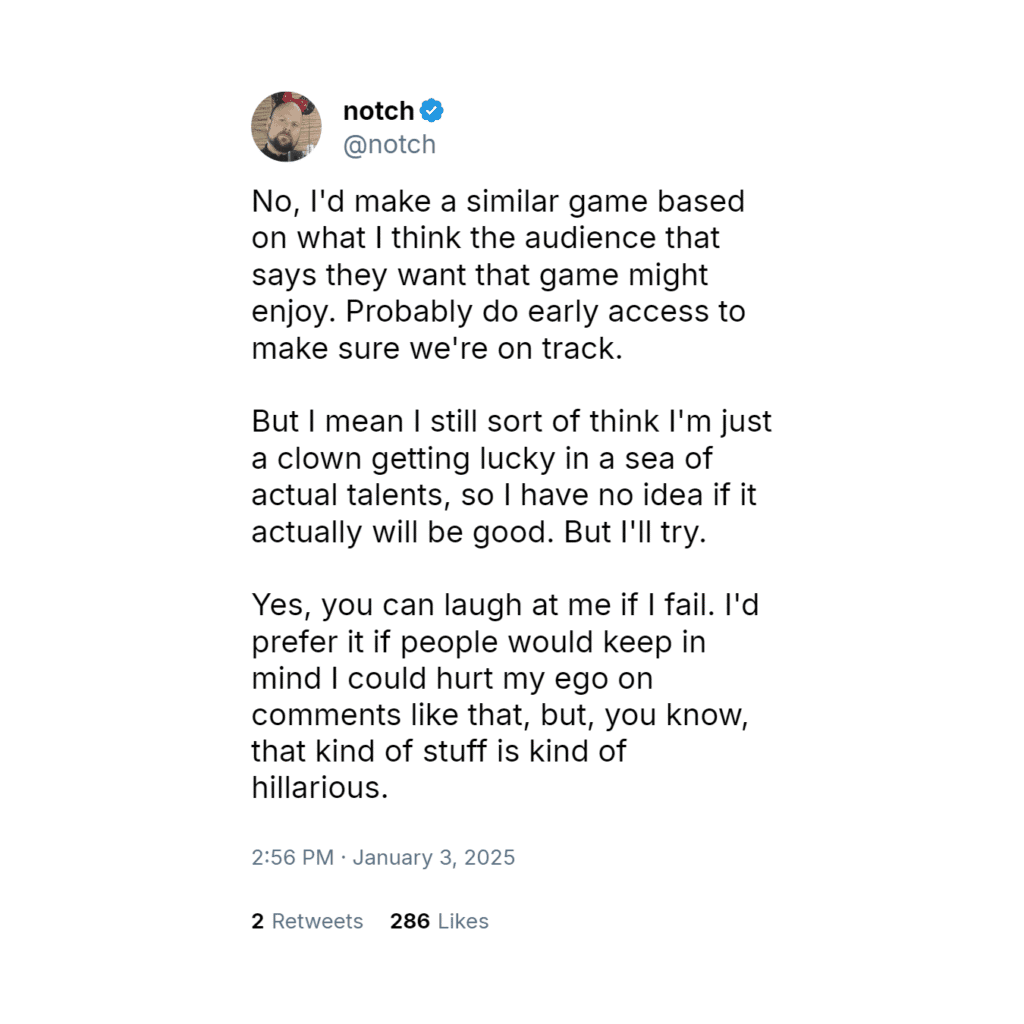Click the misspelled word "hillarious"
The image size is (1024, 1024).
(319, 788)
